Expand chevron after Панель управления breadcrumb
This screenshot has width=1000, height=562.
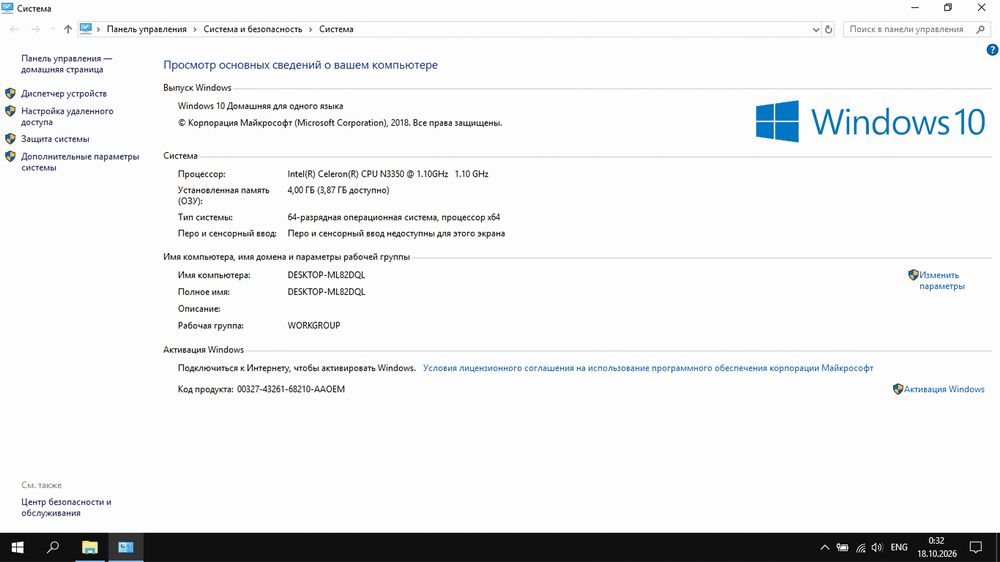(195, 29)
